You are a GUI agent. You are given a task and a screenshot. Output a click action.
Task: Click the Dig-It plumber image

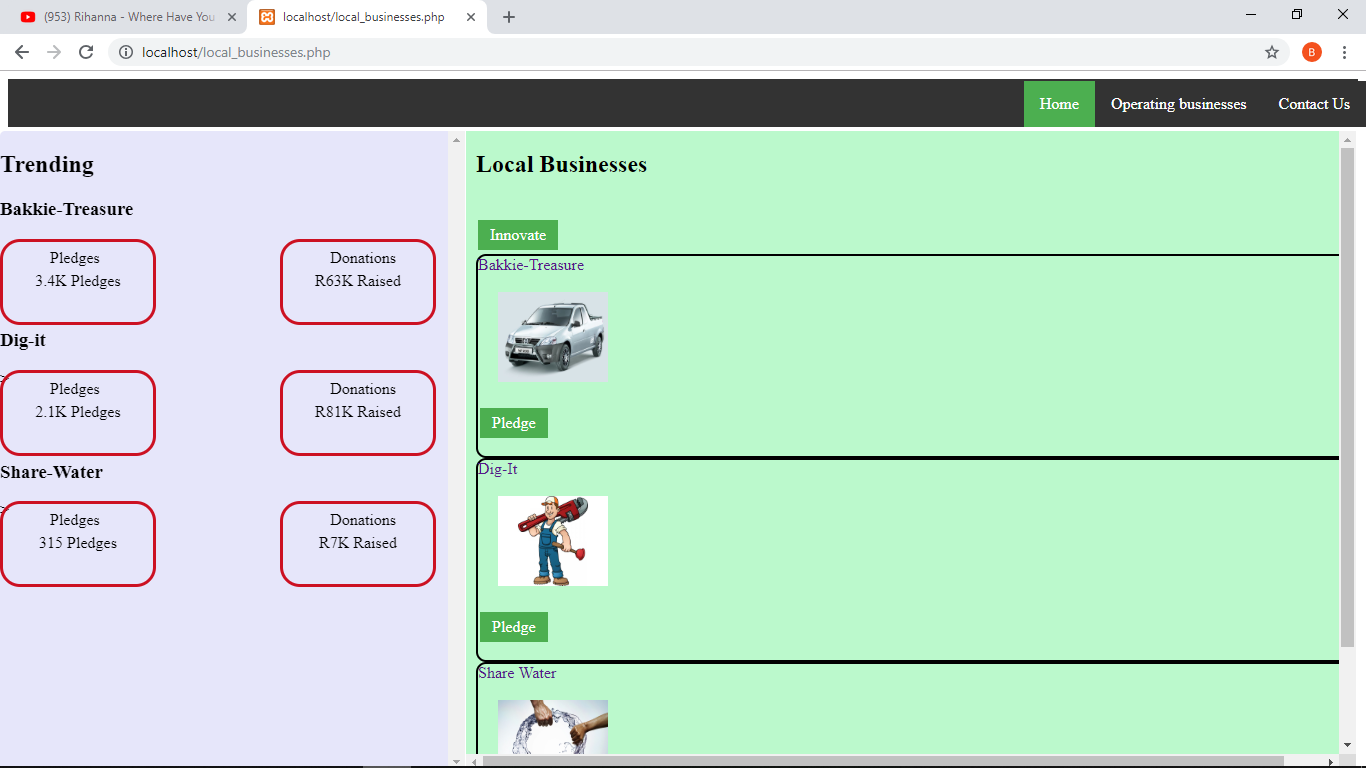pos(553,541)
